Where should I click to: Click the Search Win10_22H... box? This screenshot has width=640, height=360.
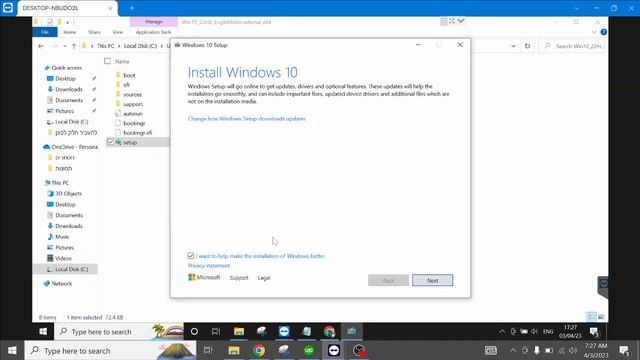[573, 46]
